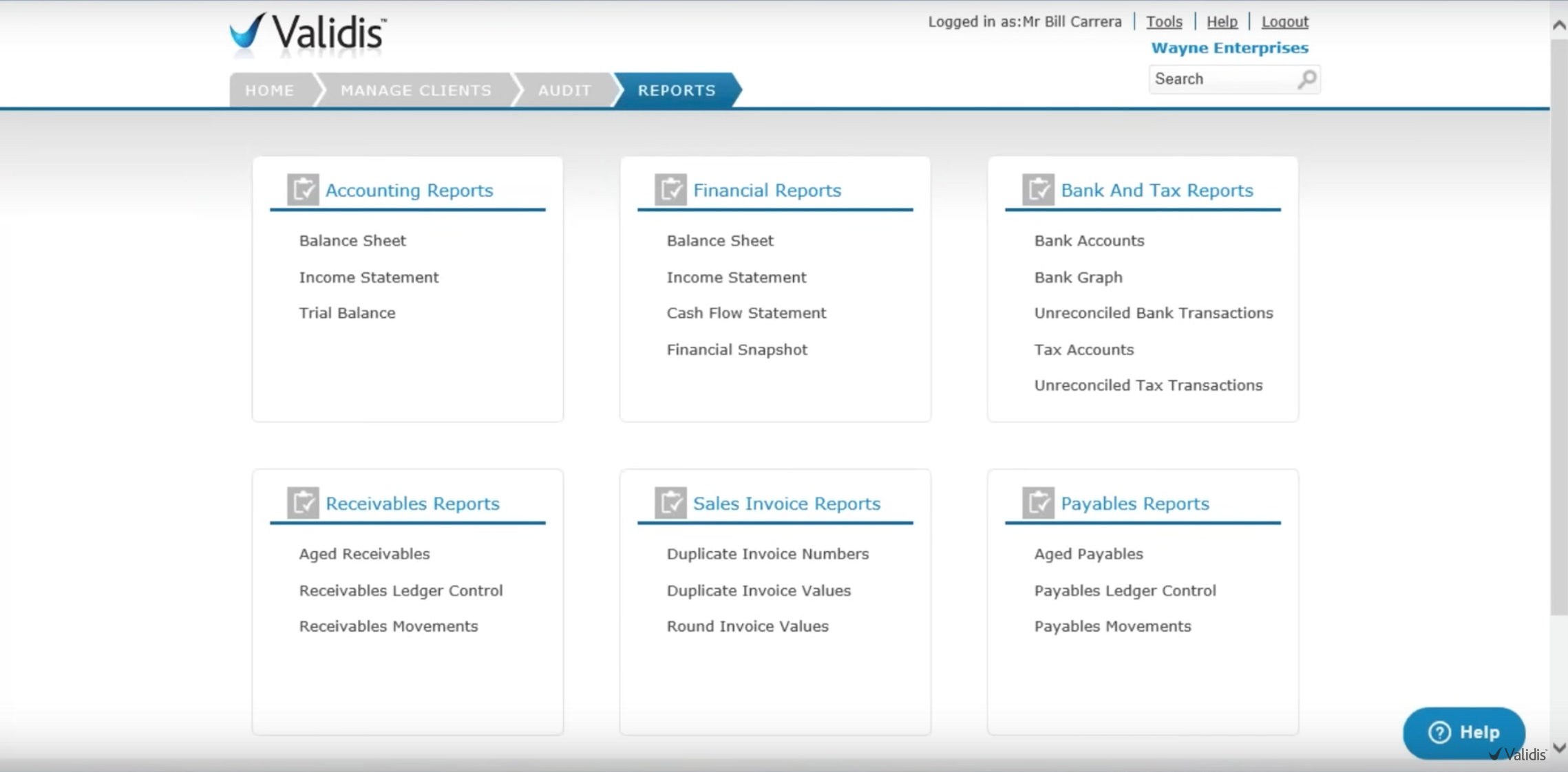This screenshot has width=1568, height=772.
Task: Click the Validis logo
Action: 306,34
